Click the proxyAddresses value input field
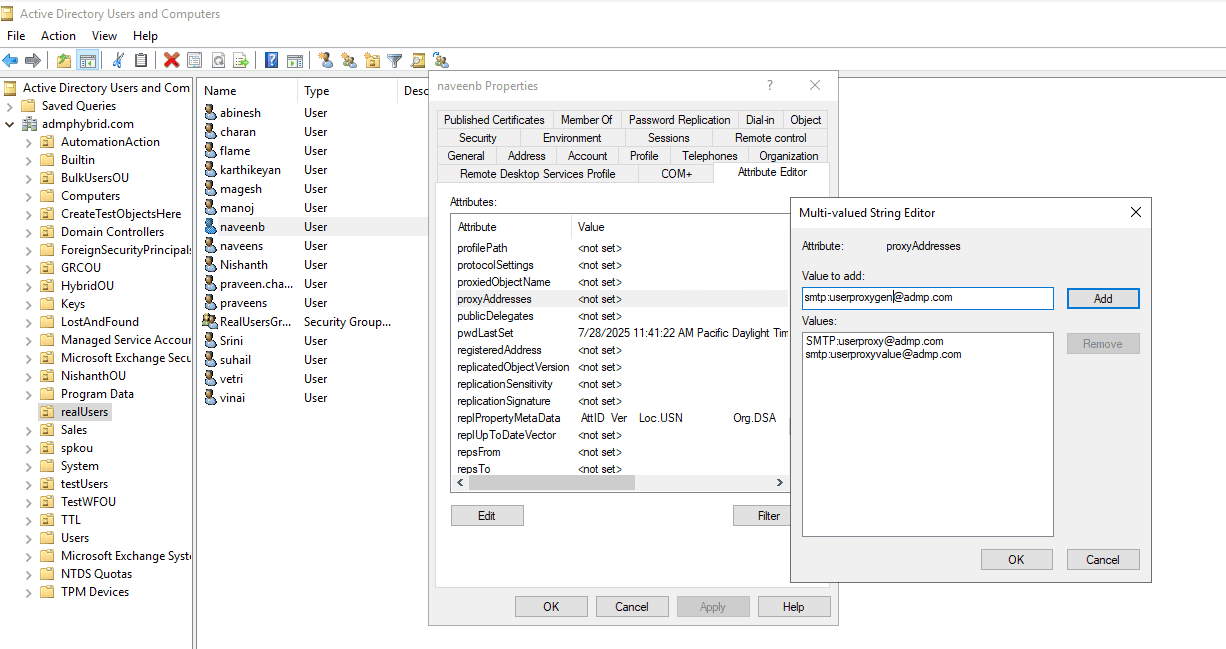This screenshot has width=1226, height=649. coord(925,298)
